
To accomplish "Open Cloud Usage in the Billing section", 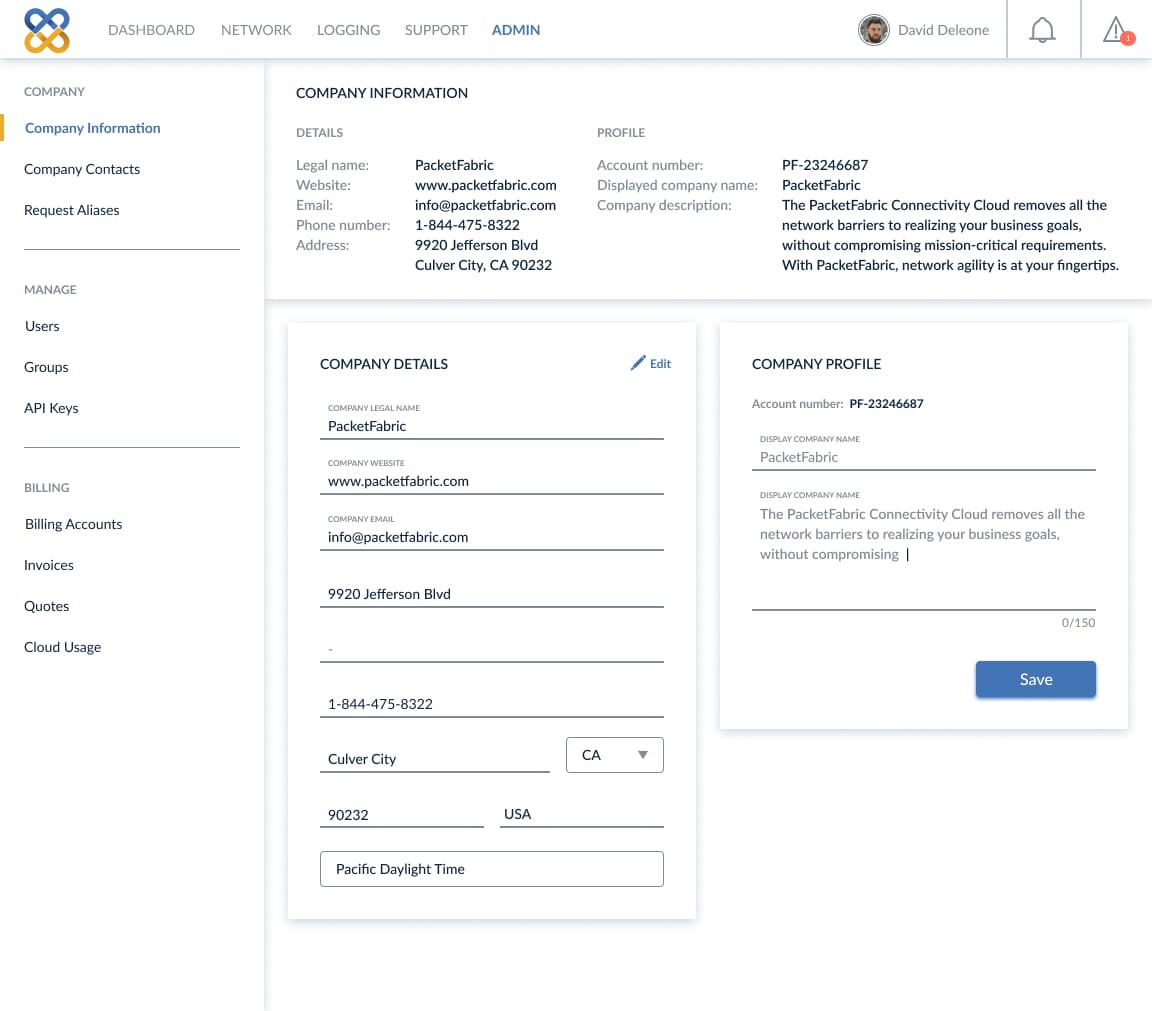I will click(x=62, y=648).
